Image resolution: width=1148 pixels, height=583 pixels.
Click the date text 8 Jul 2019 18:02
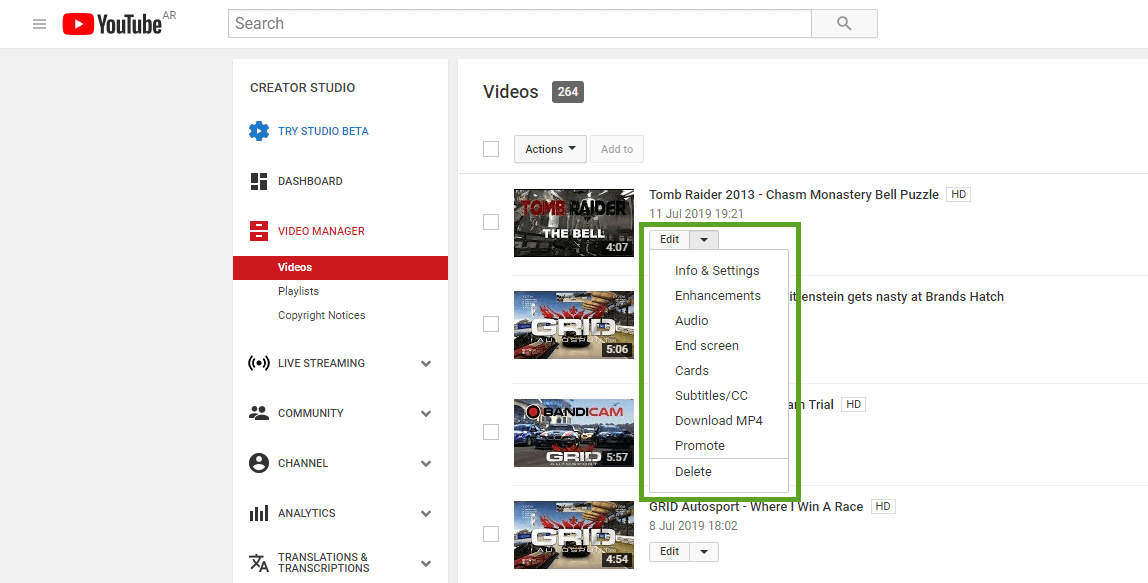[x=693, y=526]
